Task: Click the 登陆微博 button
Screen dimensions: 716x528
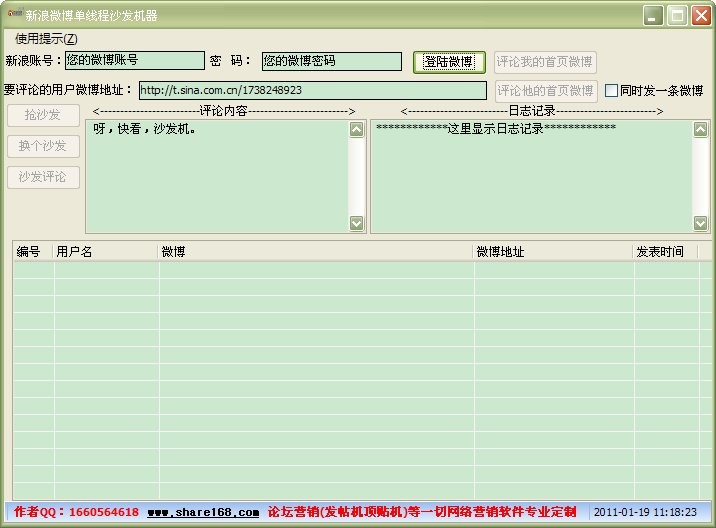Action: [x=449, y=62]
